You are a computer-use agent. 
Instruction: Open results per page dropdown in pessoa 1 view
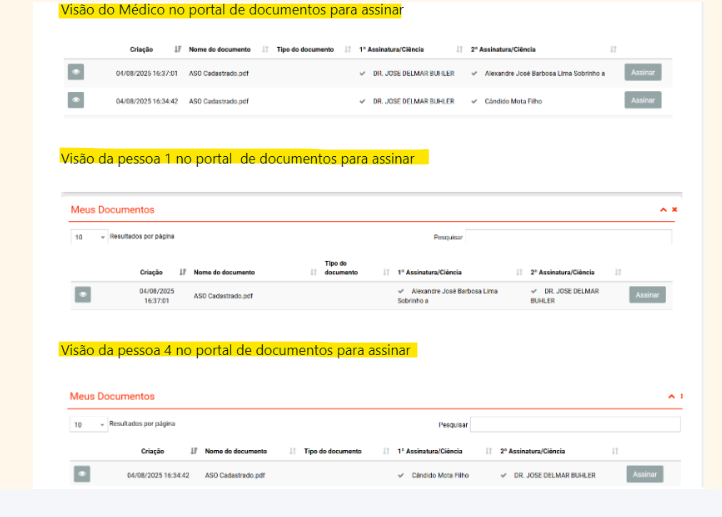(88, 237)
